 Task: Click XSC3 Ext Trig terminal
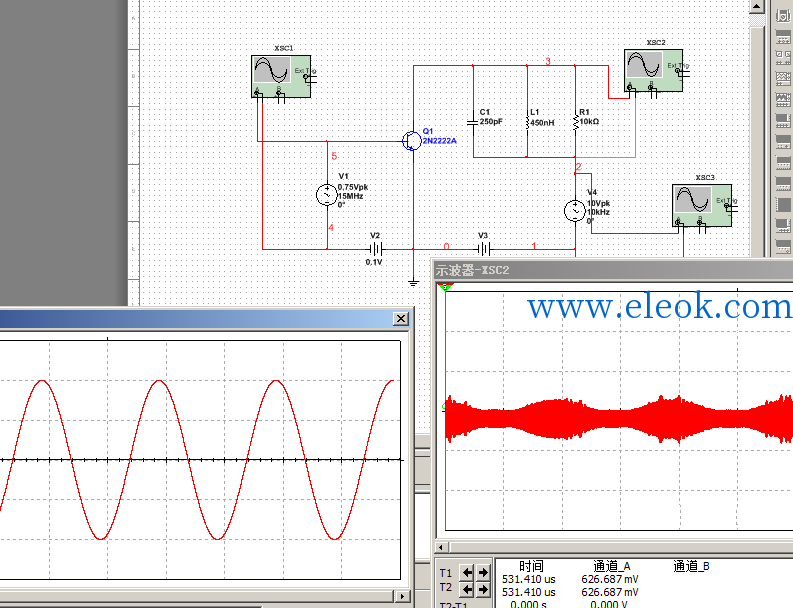(727, 204)
